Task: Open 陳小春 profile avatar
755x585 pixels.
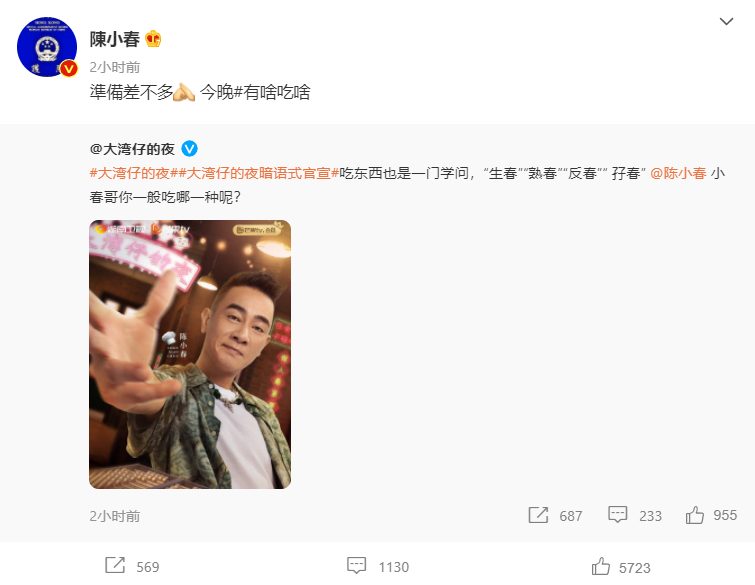Action: (47, 47)
